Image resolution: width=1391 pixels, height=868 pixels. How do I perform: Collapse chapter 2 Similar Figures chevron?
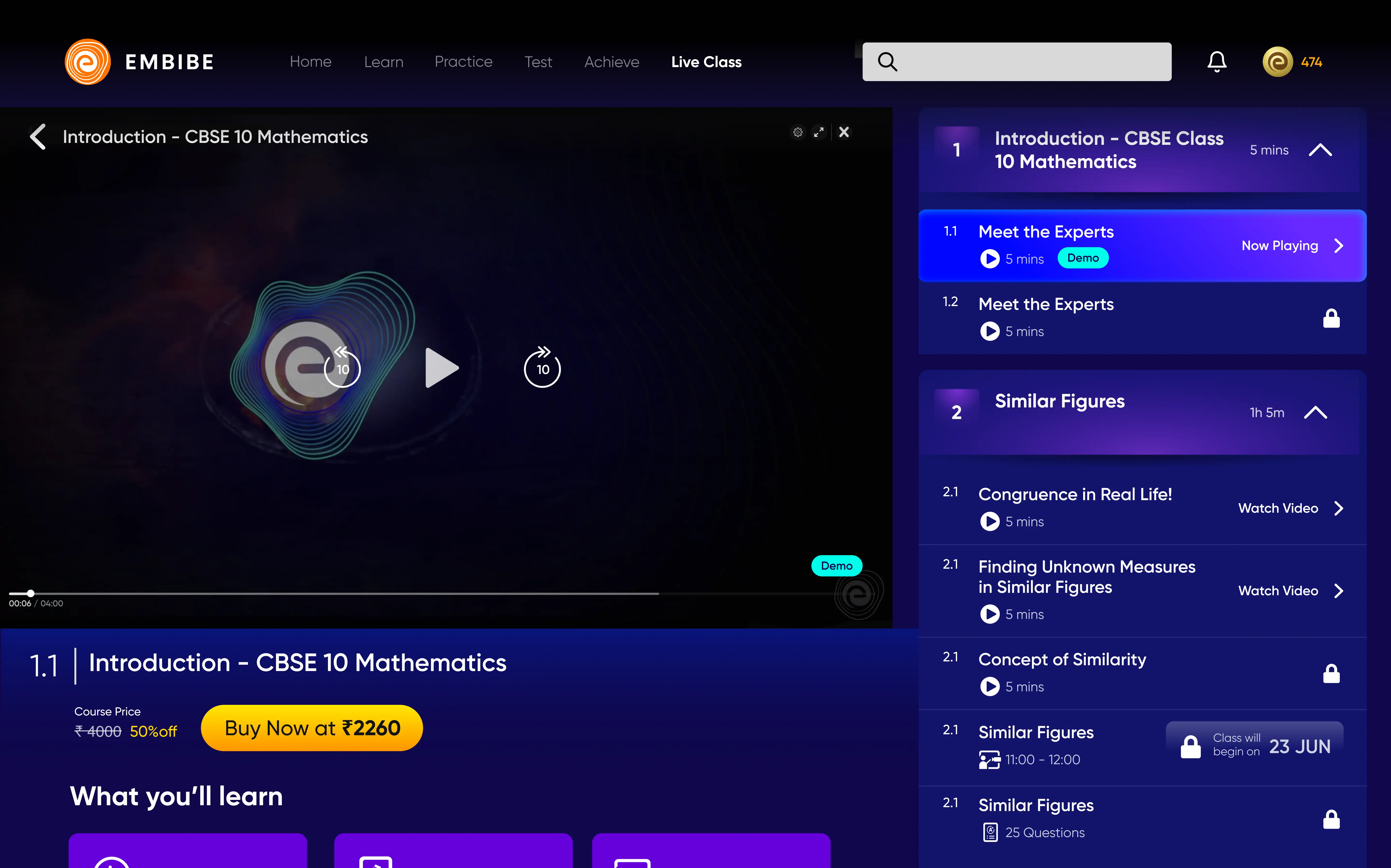click(x=1315, y=412)
